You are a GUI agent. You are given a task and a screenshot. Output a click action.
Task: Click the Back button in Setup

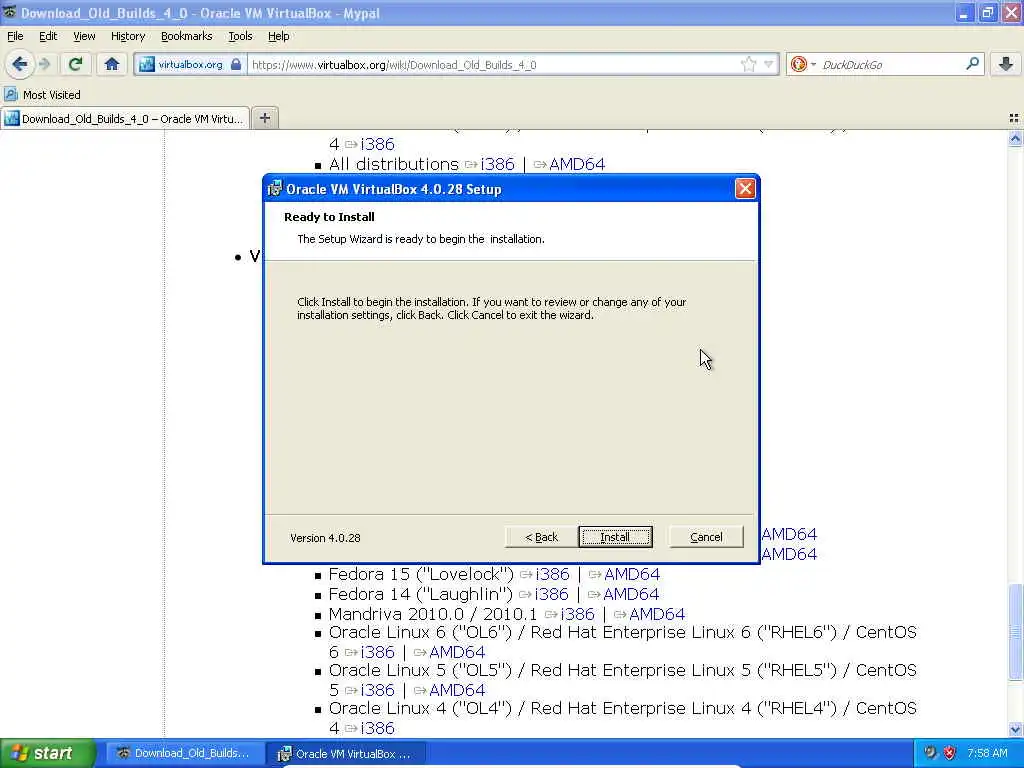point(541,537)
